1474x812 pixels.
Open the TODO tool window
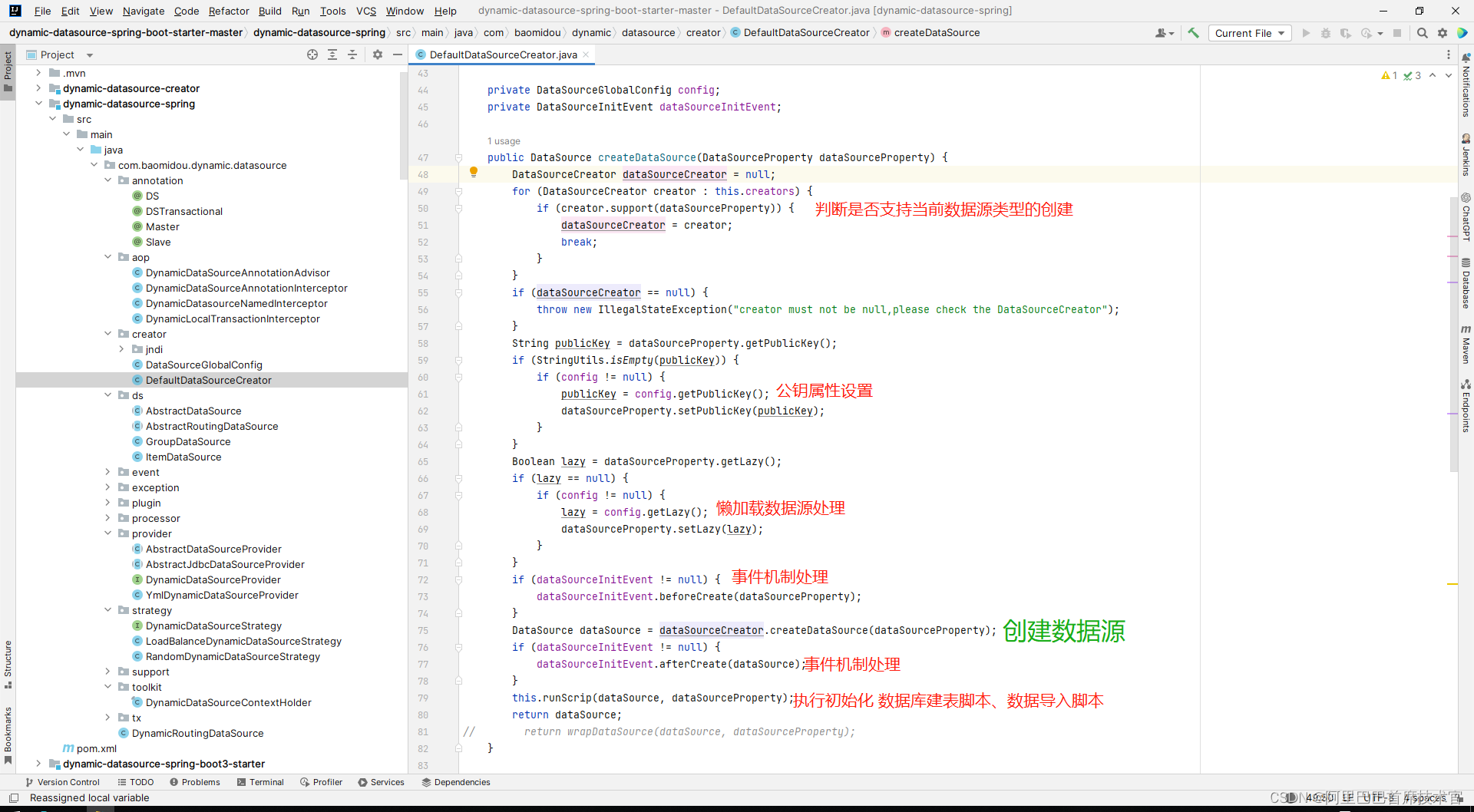click(x=135, y=782)
